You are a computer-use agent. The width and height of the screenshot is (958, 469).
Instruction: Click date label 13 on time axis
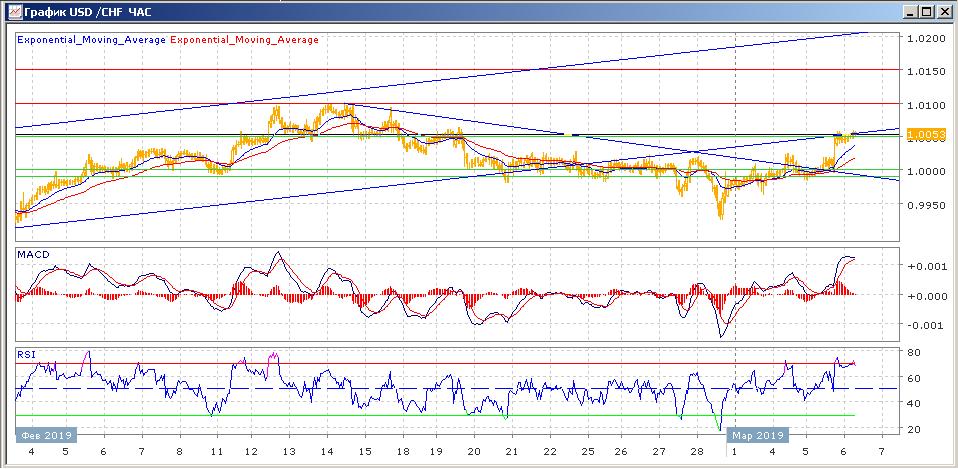click(x=290, y=453)
